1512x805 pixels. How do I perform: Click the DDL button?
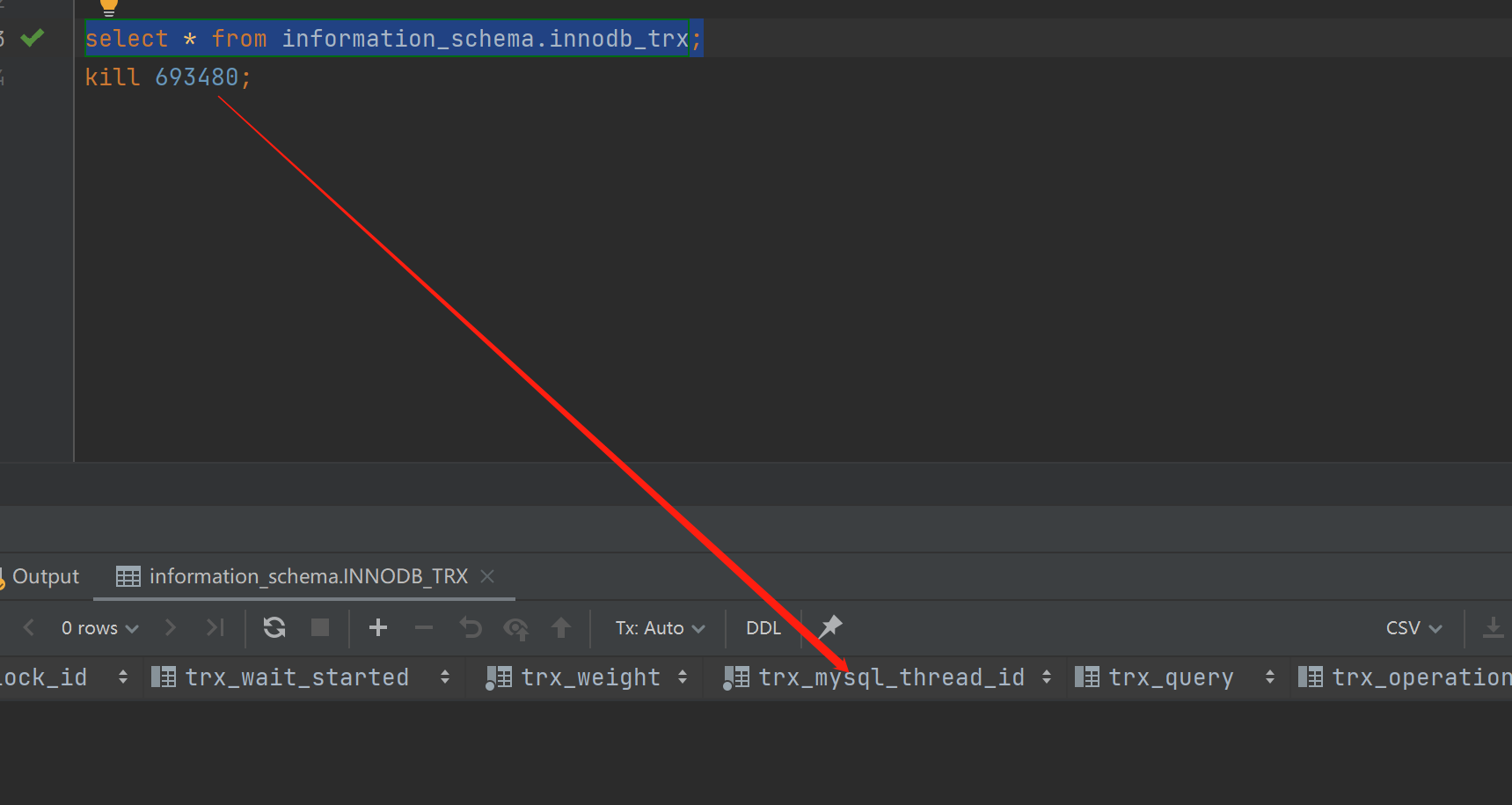pyautogui.click(x=763, y=628)
